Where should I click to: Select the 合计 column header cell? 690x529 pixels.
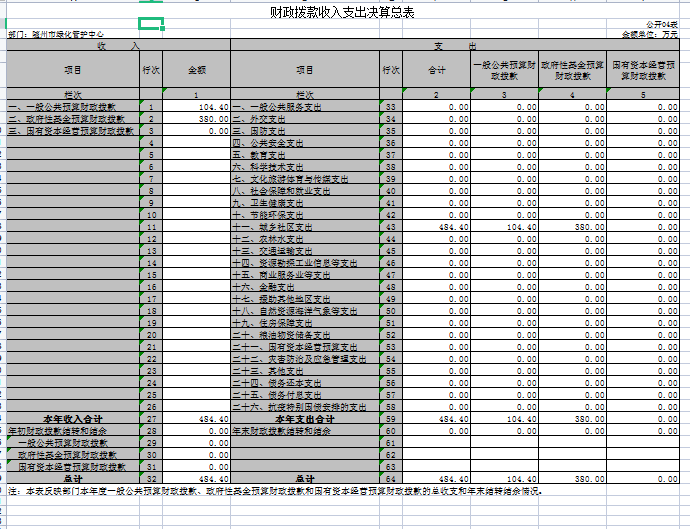pos(437,70)
